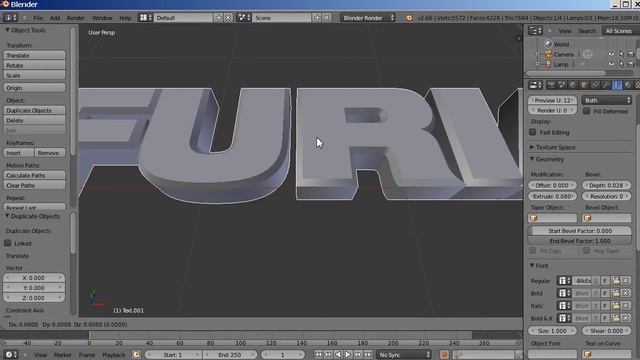The width and height of the screenshot is (640, 360).
Task: Enable the Fill Deformed checkbox
Action: click(x=587, y=111)
